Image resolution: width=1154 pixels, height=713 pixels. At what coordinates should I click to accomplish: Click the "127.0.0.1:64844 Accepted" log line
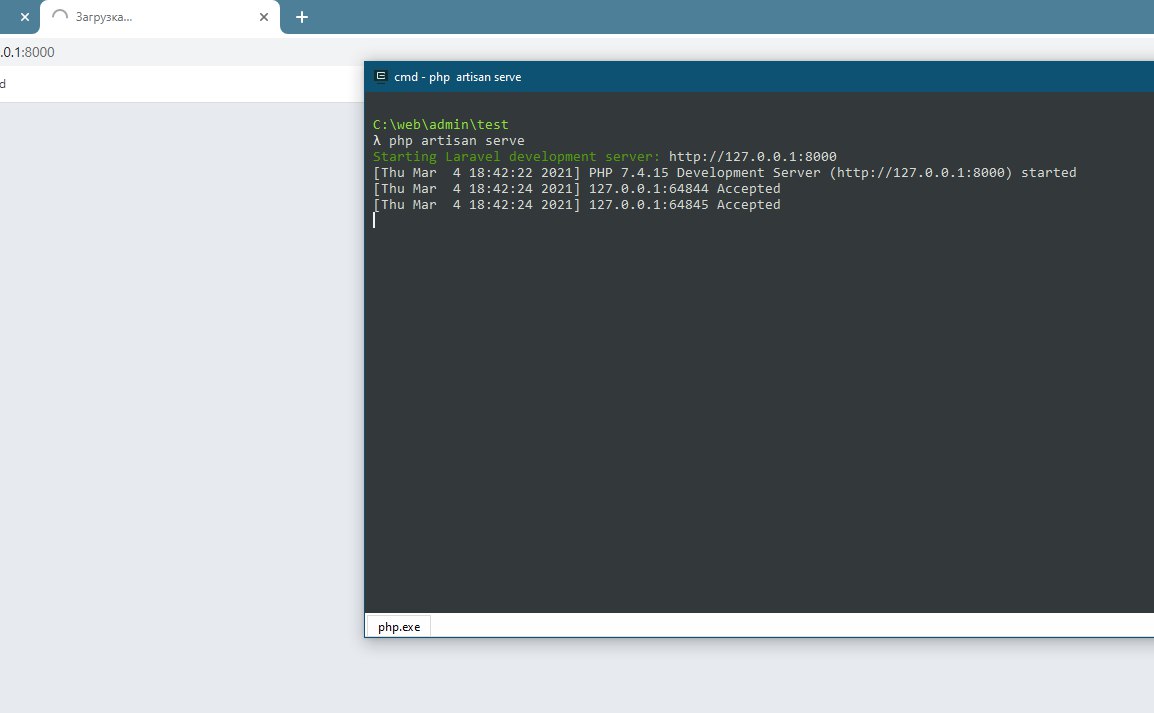point(576,189)
